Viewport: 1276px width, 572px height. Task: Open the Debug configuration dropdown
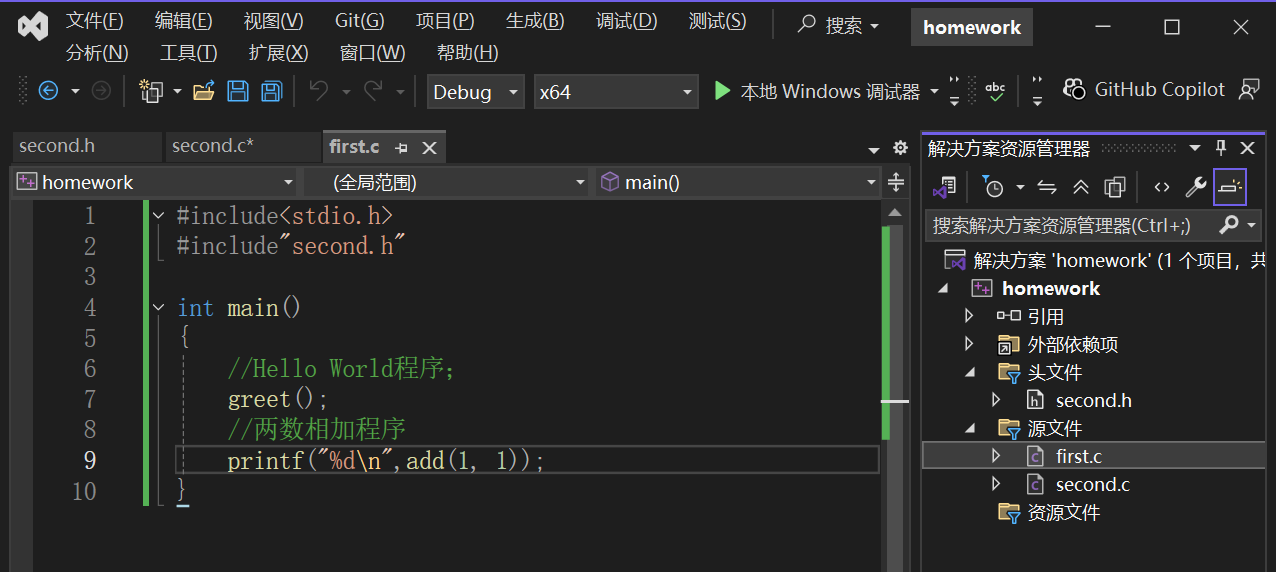coord(475,92)
